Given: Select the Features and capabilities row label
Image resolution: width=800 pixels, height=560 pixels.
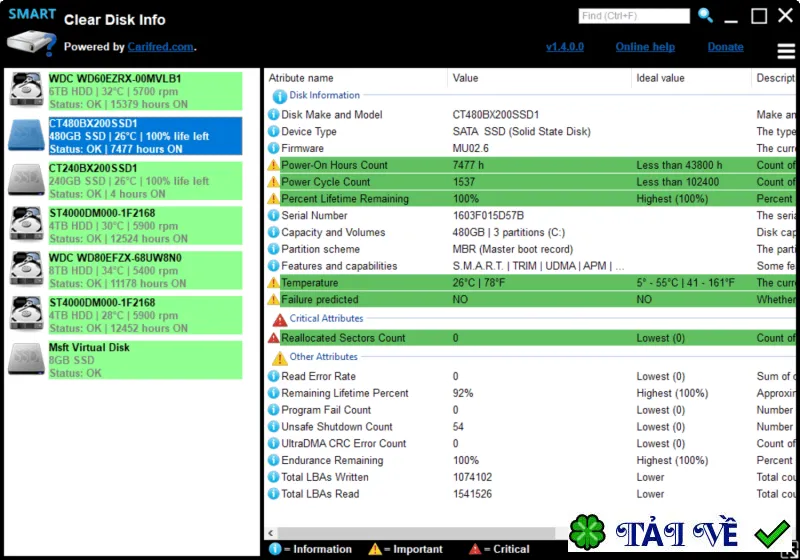Looking at the screenshot, I should [x=339, y=266].
